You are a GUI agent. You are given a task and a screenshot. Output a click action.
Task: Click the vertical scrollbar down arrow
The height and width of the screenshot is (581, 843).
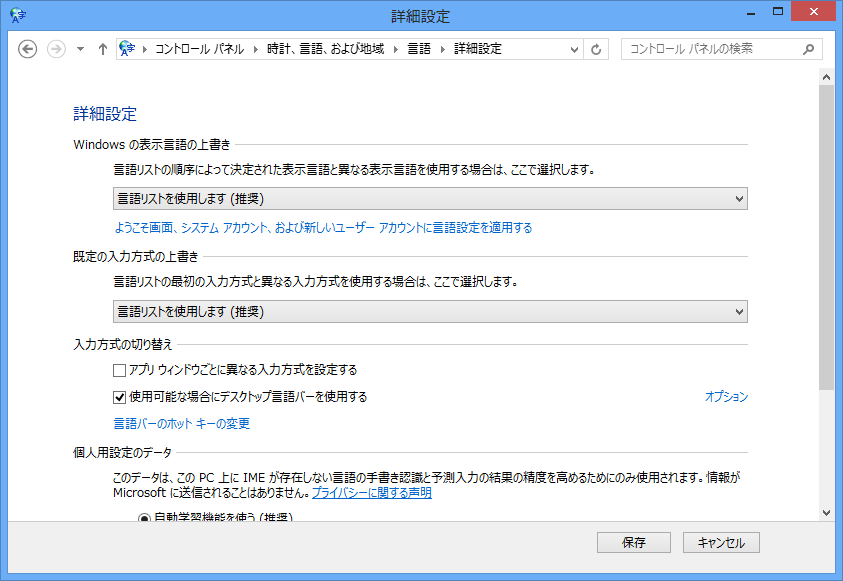click(826, 512)
